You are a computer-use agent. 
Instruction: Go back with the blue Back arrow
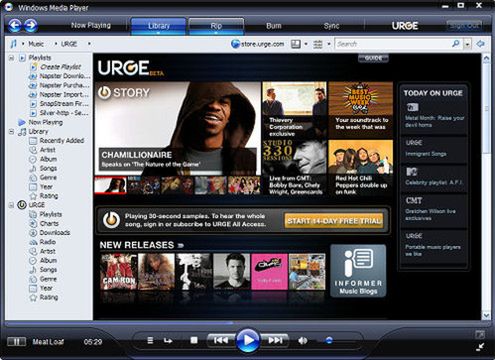click(14, 25)
